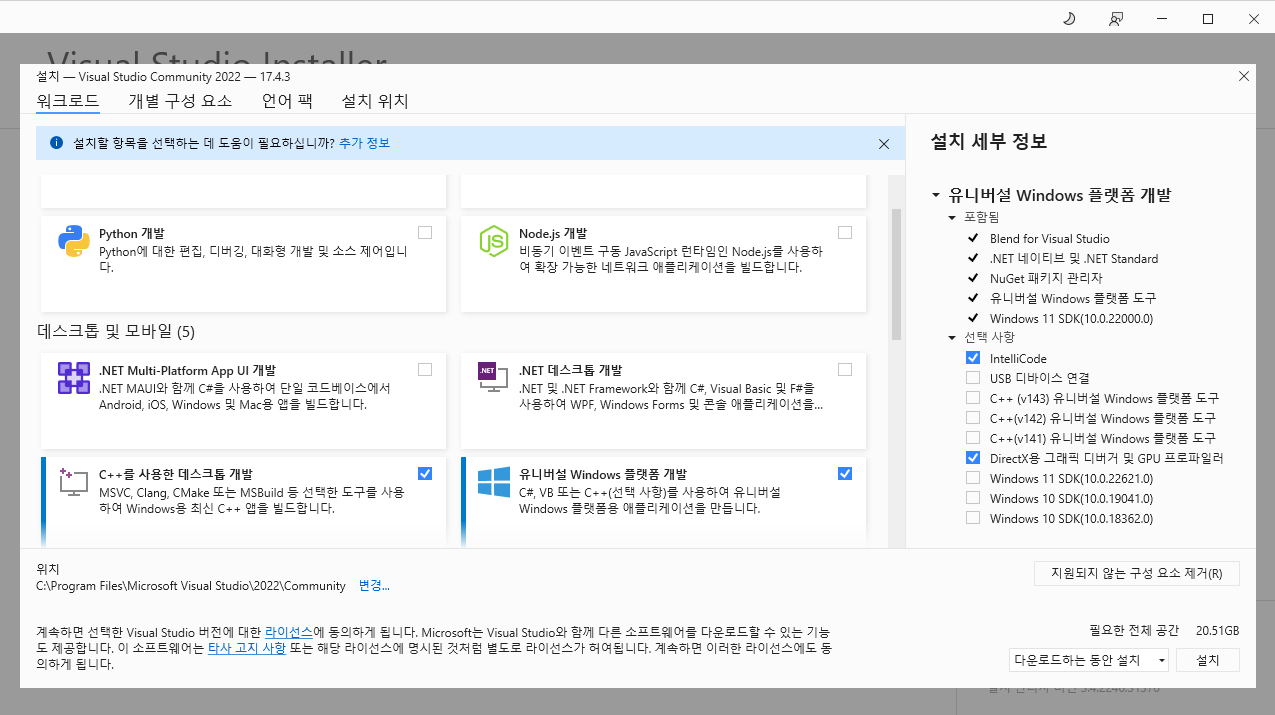Screen dimensions: 1275x715
Task: Click the Blend for Visual Studio item
Action: [x=1049, y=238]
